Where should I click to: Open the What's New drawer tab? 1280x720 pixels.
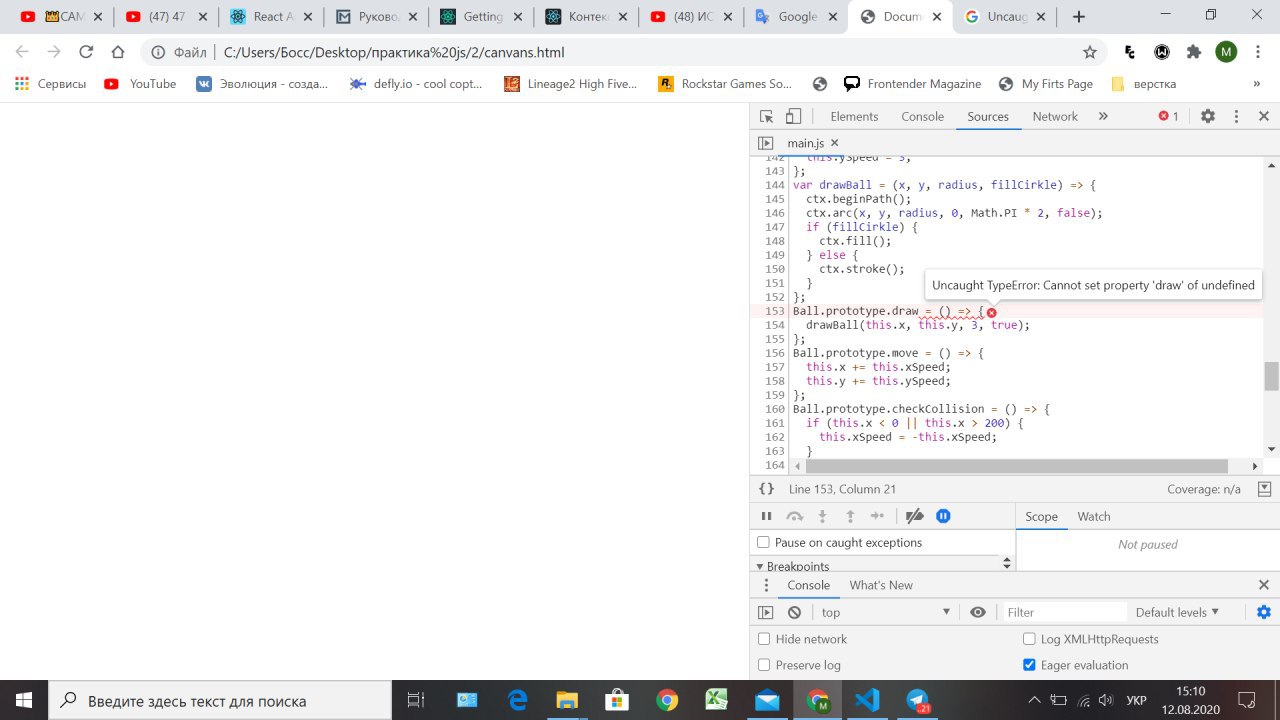click(x=881, y=585)
